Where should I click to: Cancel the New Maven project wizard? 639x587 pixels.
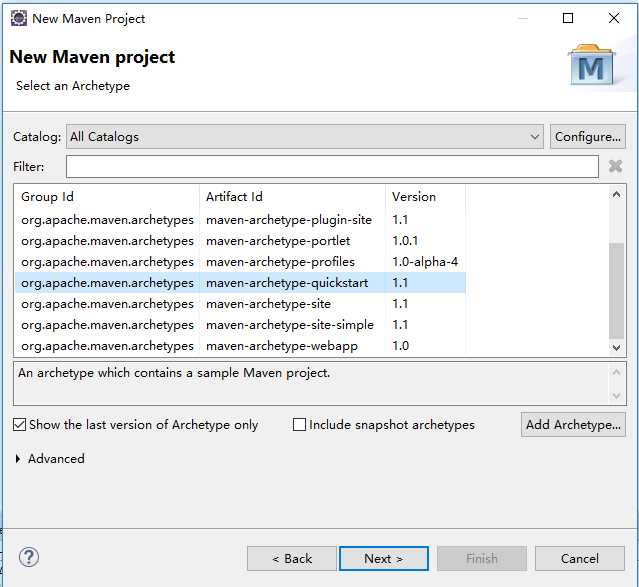tap(580, 558)
